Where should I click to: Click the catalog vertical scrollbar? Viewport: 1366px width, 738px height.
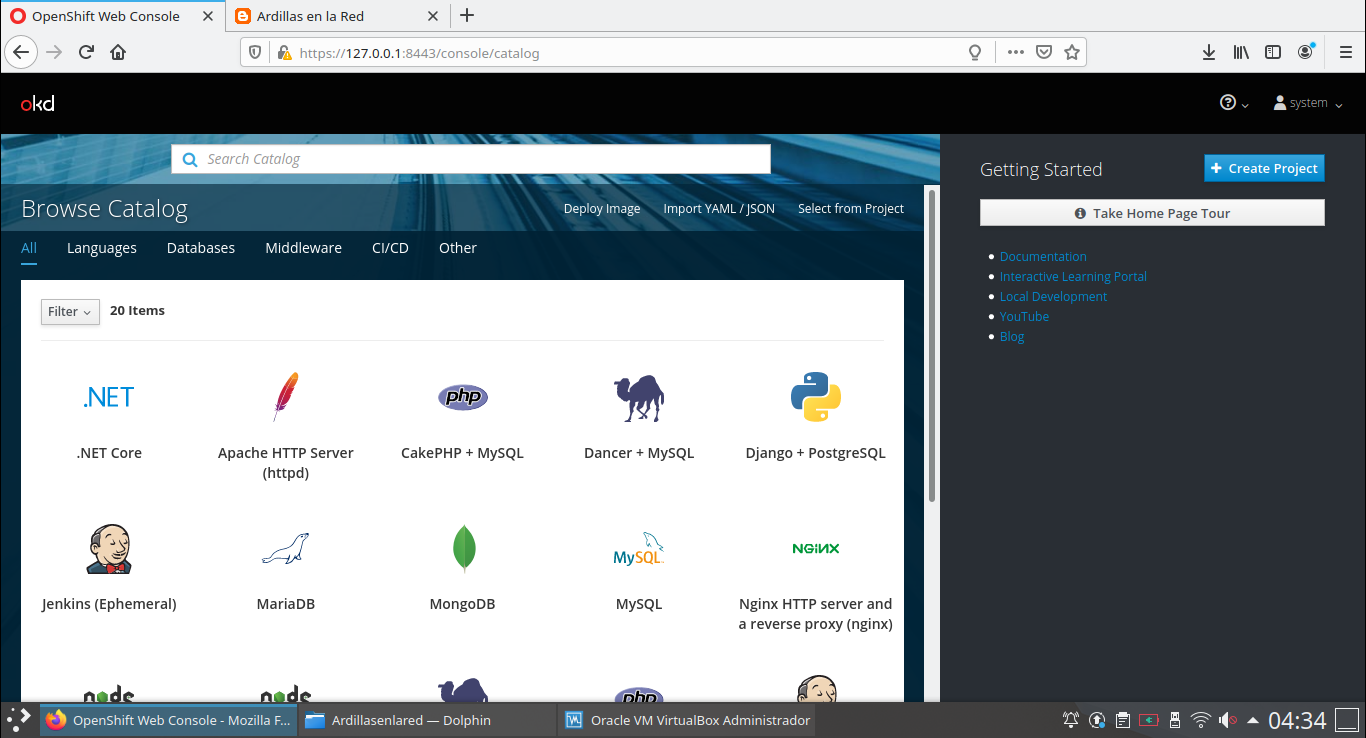tap(932, 345)
